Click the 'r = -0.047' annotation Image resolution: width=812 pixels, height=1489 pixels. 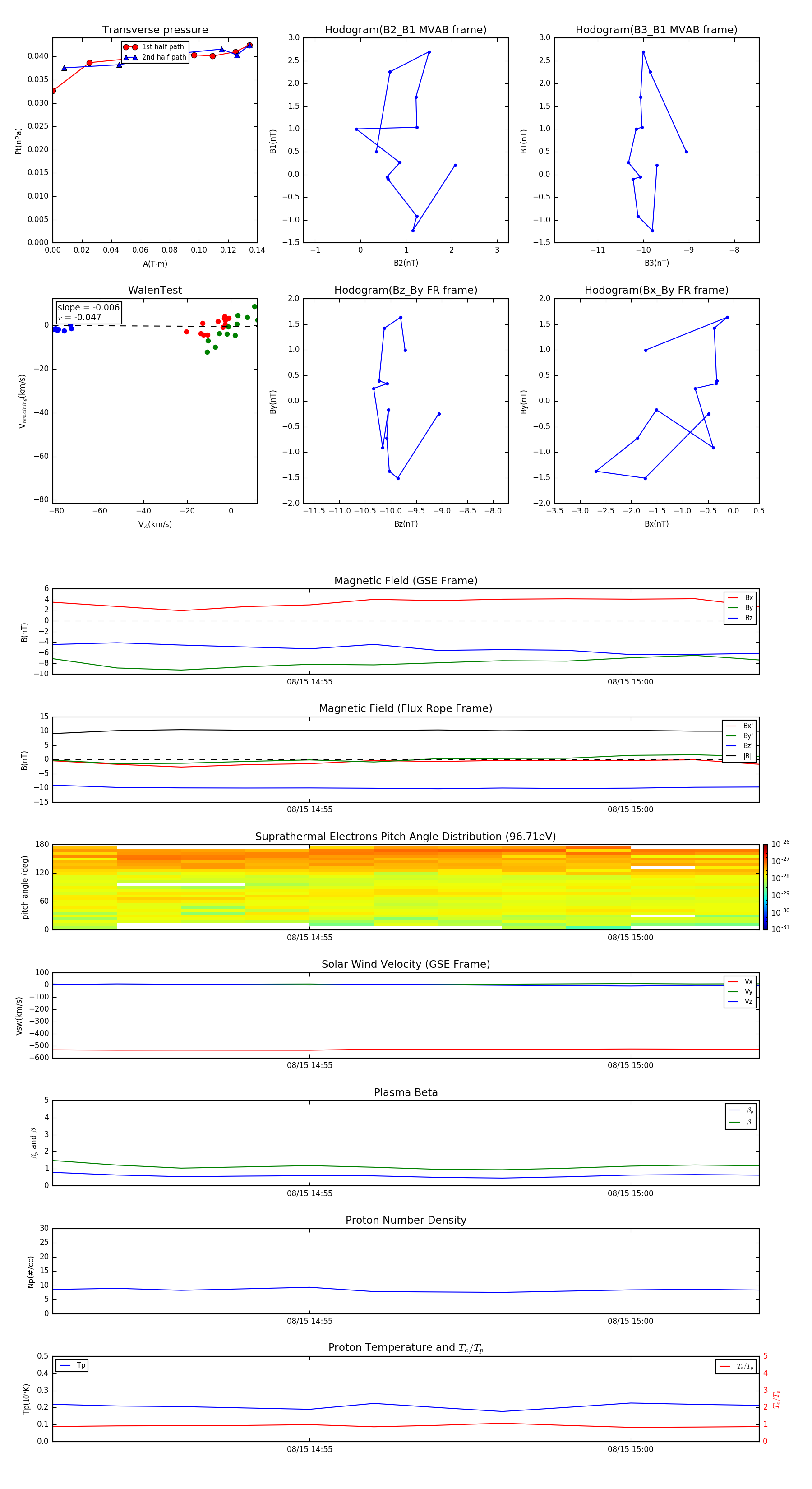80,317
